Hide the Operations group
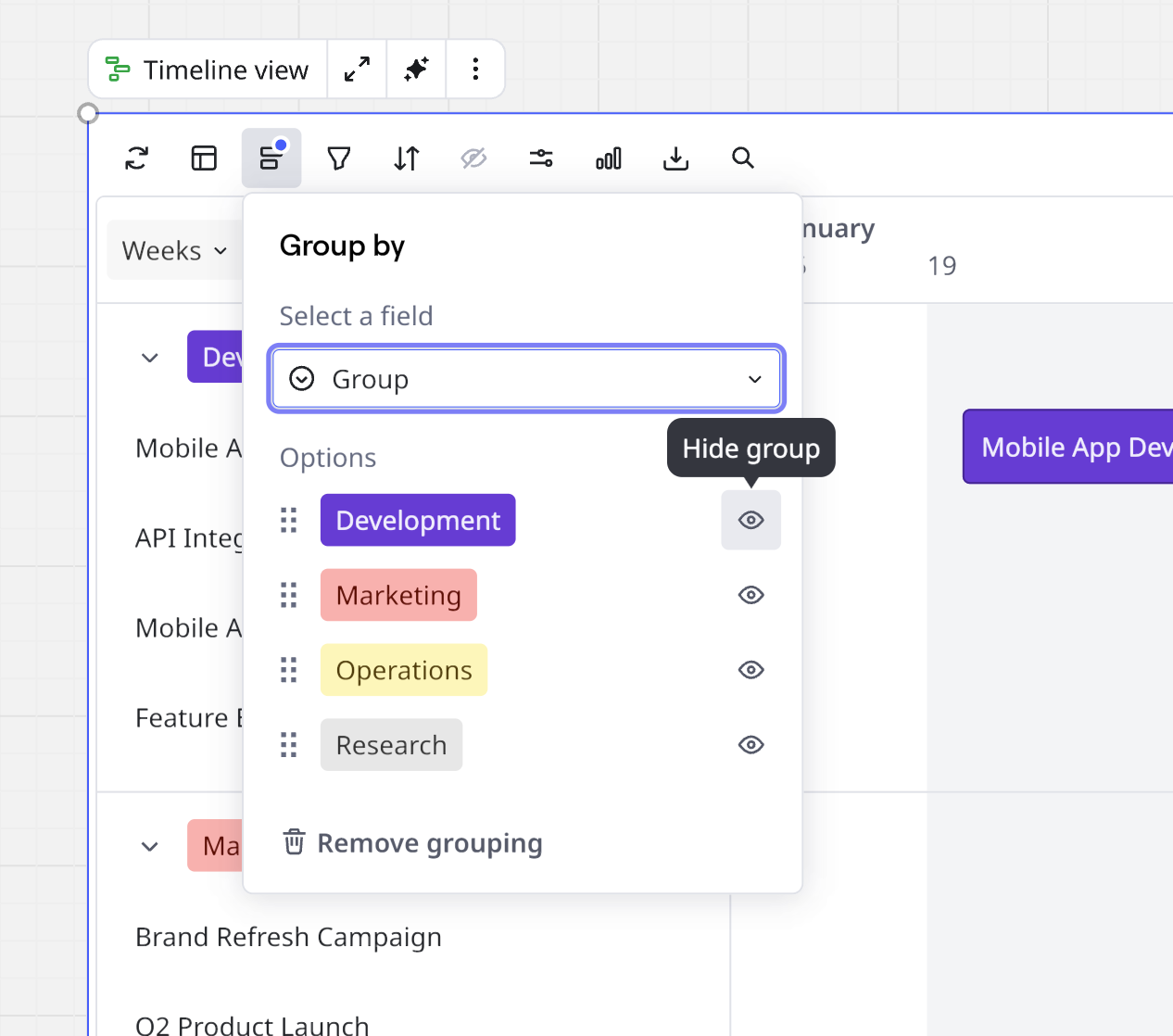 tap(750, 670)
